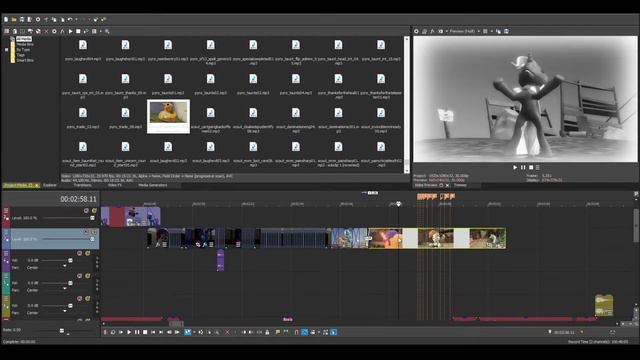Viewport: 640px width, 360px height.
Task: Solo the highlighted second video track
Action: coord(94,232)
